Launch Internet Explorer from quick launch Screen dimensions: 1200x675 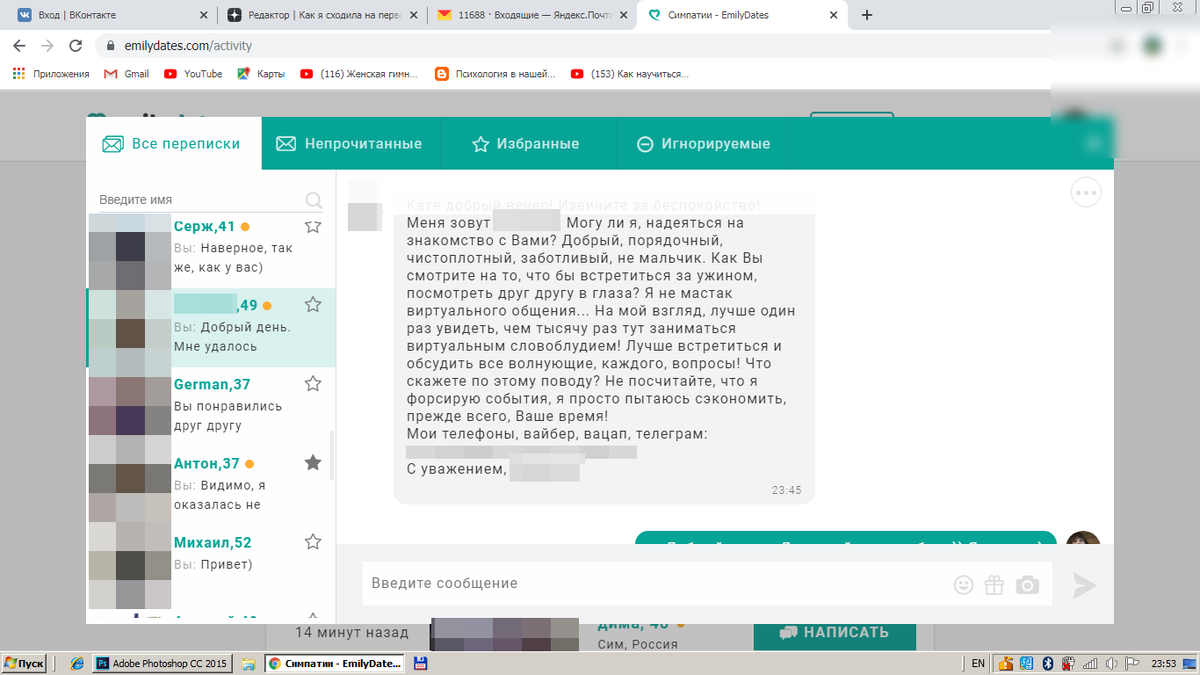click(x=77, y=663)
